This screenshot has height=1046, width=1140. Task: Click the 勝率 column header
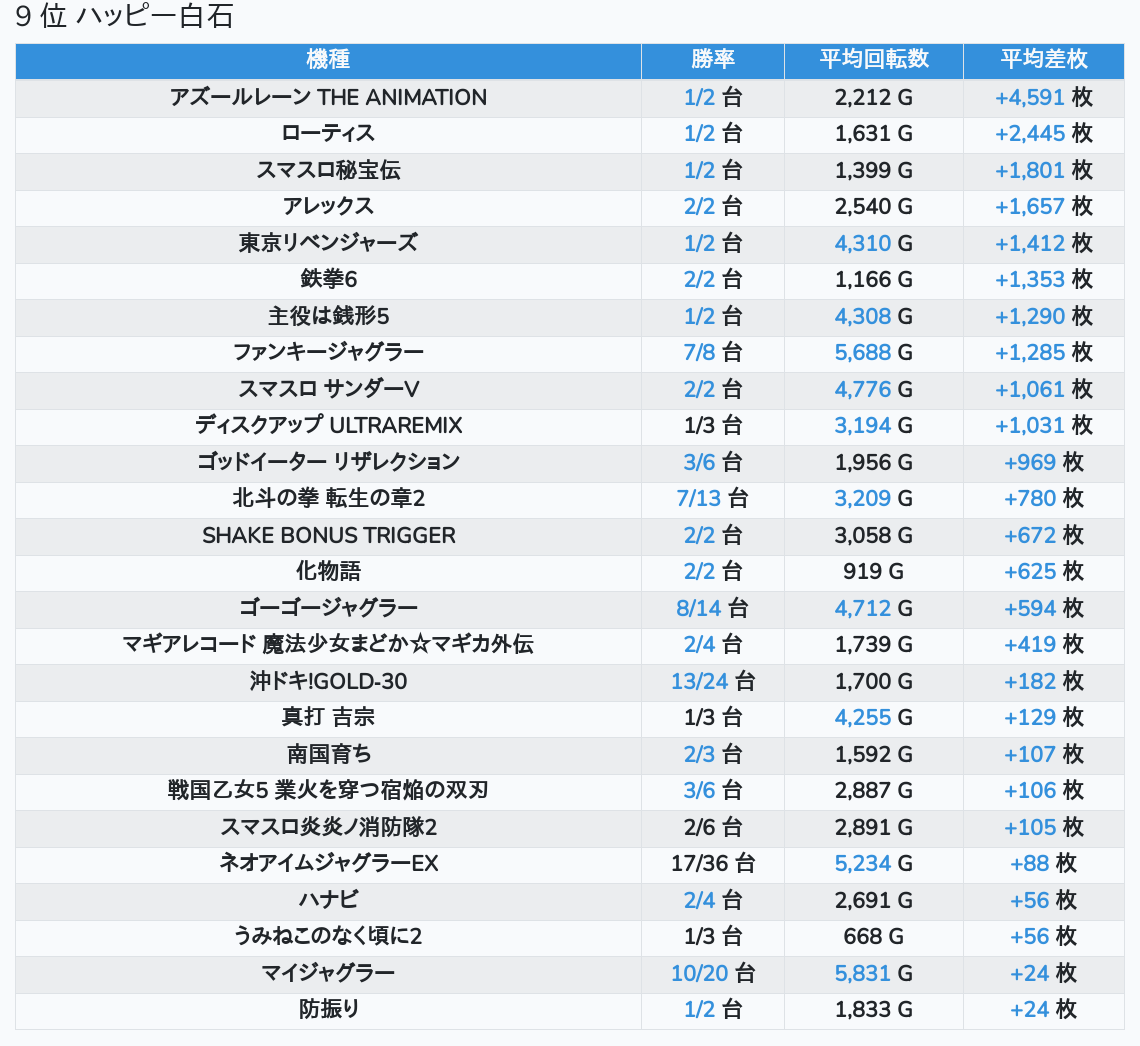(712, 59)
